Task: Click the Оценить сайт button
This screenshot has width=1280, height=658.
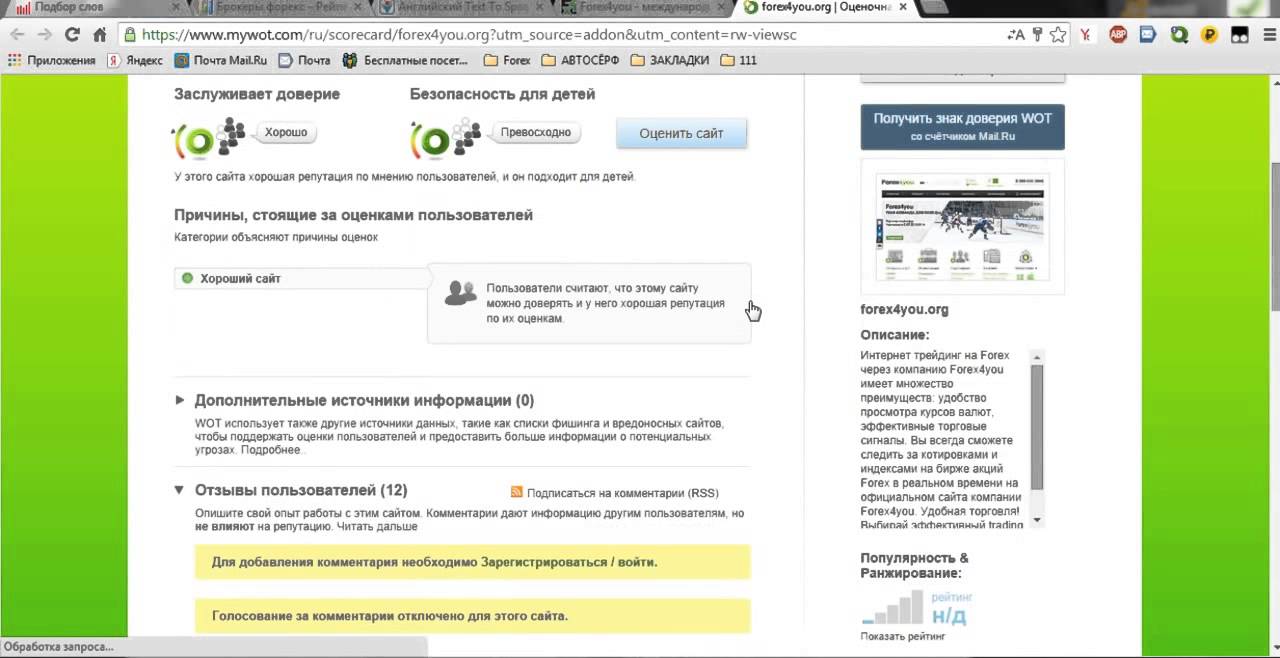Action: pos(681,133)
